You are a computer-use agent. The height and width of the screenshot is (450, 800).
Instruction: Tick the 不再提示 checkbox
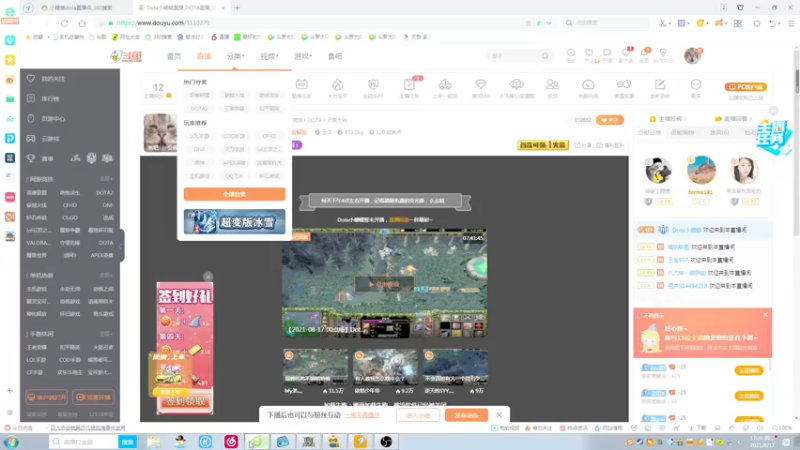pos(639,316)
